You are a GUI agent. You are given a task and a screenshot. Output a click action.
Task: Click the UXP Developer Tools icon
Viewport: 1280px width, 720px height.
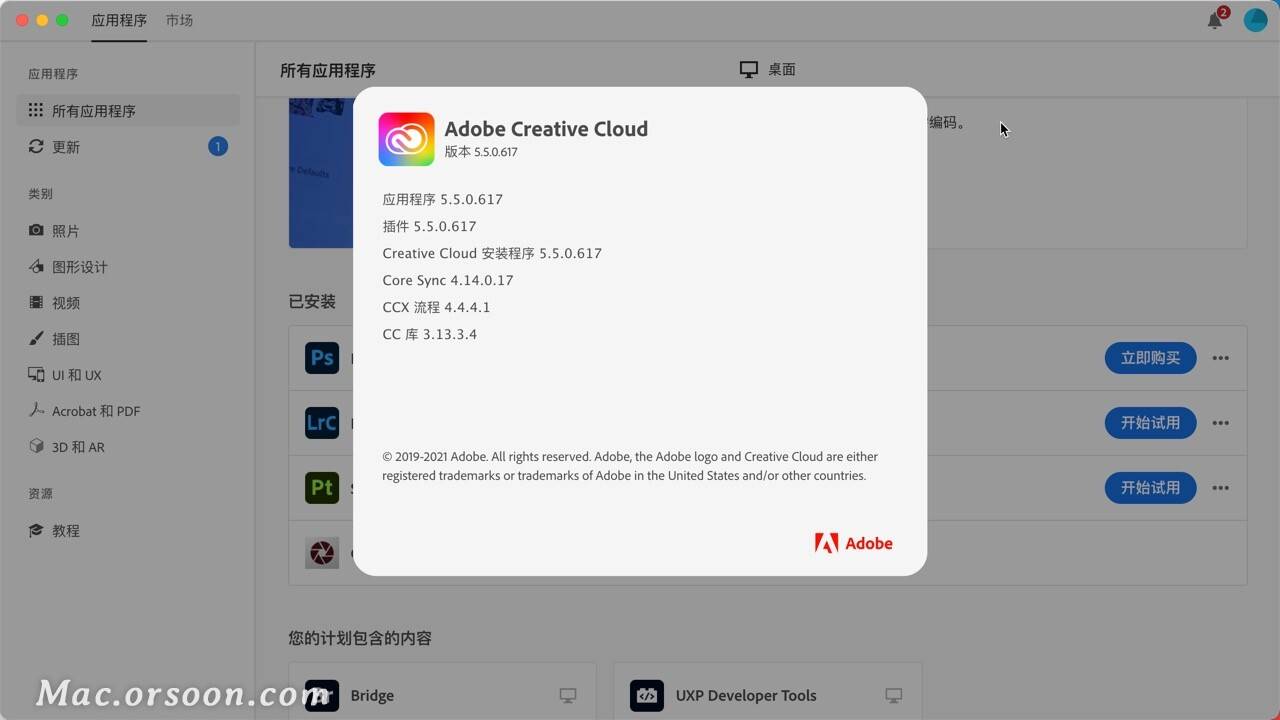(x=647, y=695)
